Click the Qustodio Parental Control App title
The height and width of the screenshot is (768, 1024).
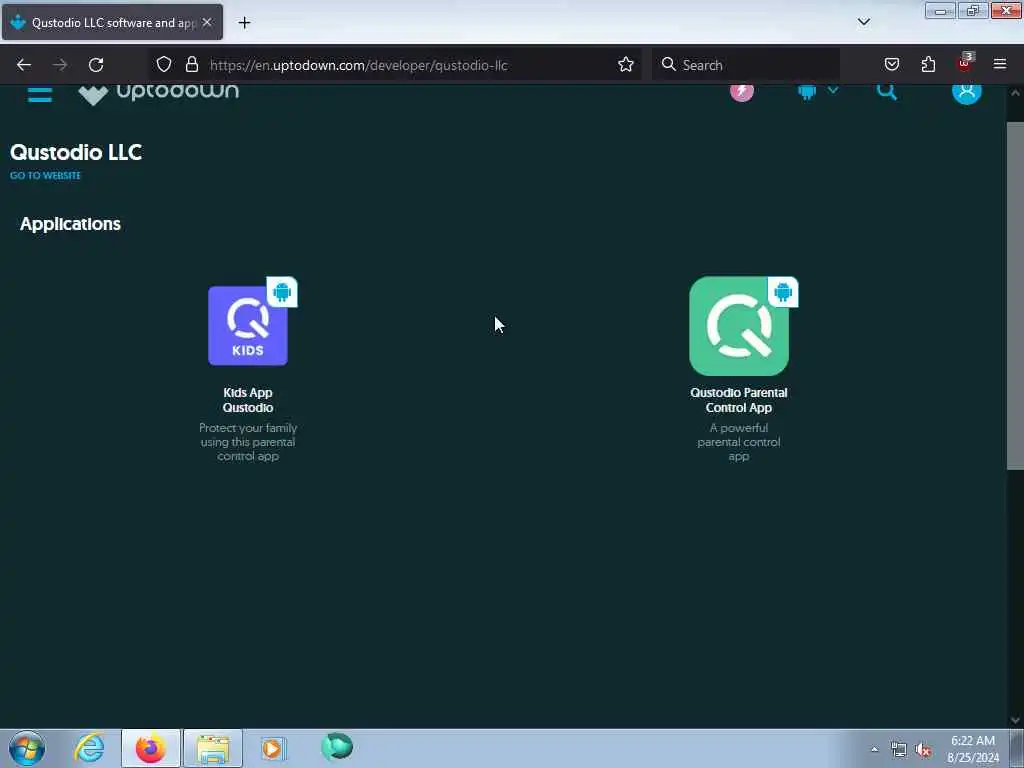739,400
